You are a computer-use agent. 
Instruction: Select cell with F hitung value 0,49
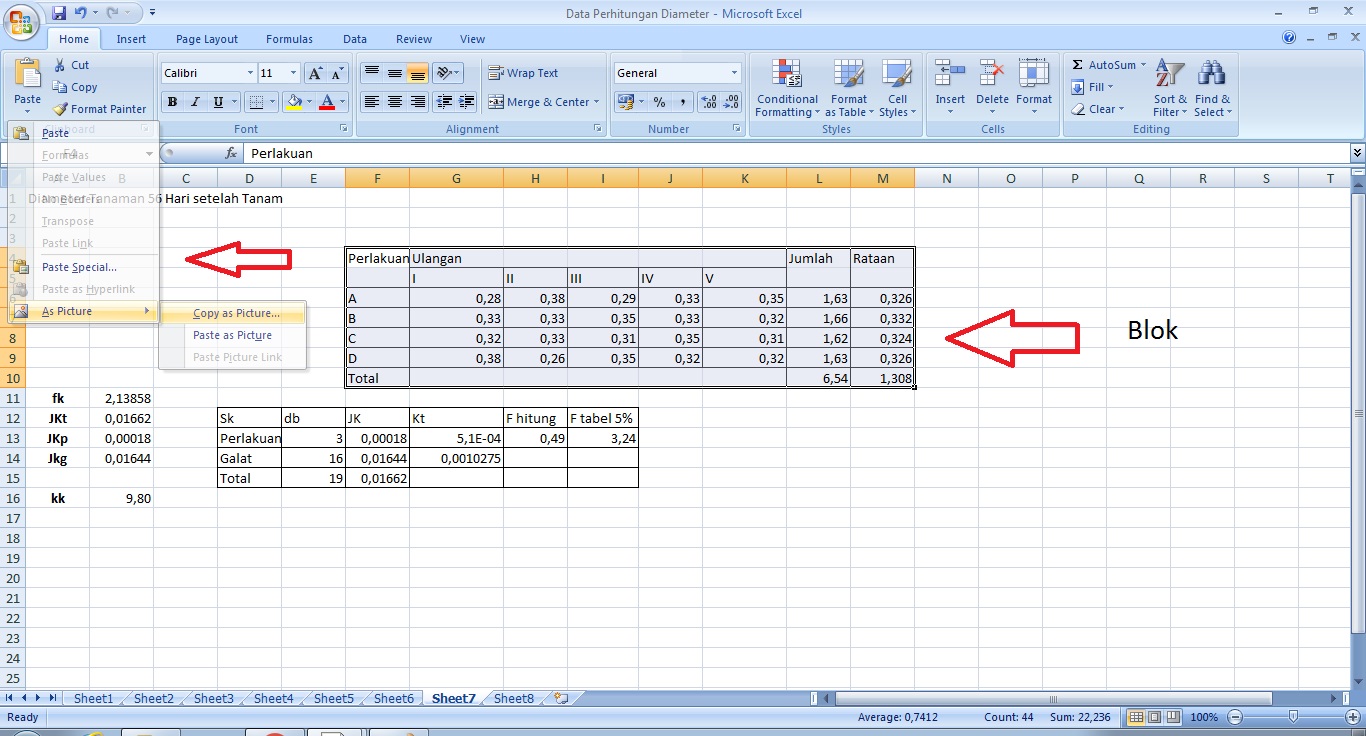[x=535, y=438]
